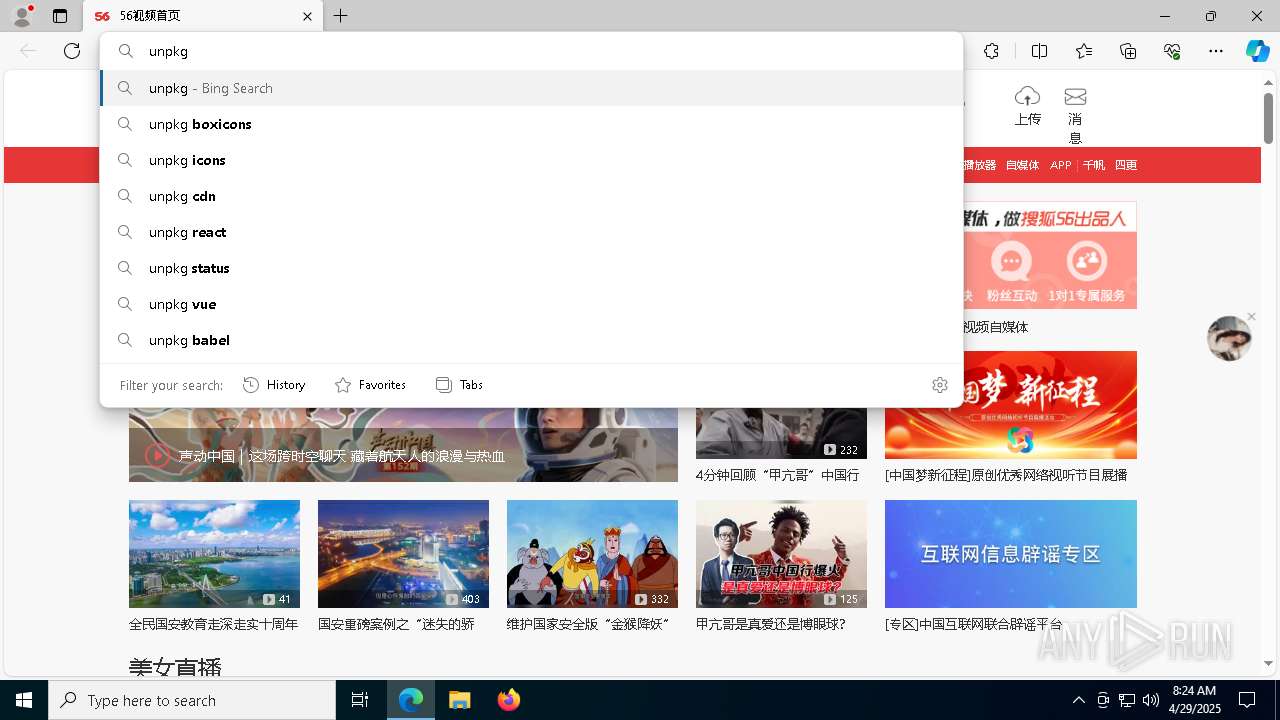
Task: Open address bar search settings gear
Action: 939,385
